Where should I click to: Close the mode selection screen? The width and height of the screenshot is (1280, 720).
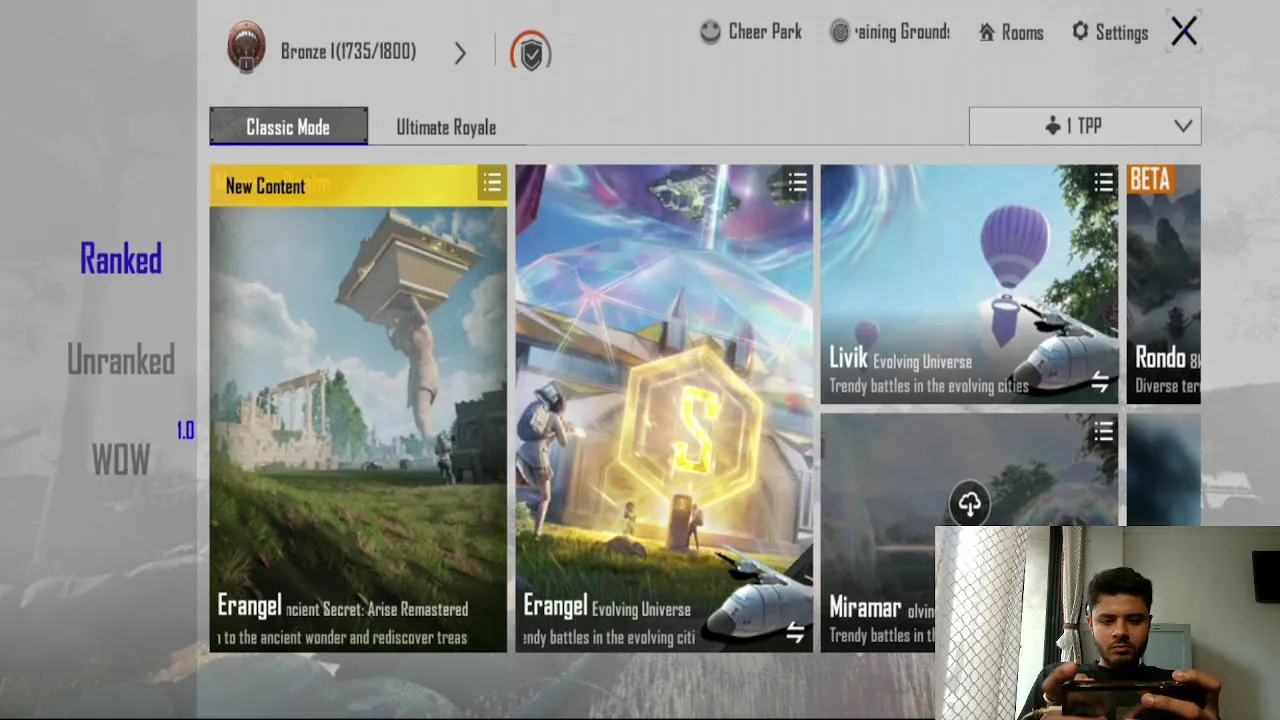point(1184,32)
